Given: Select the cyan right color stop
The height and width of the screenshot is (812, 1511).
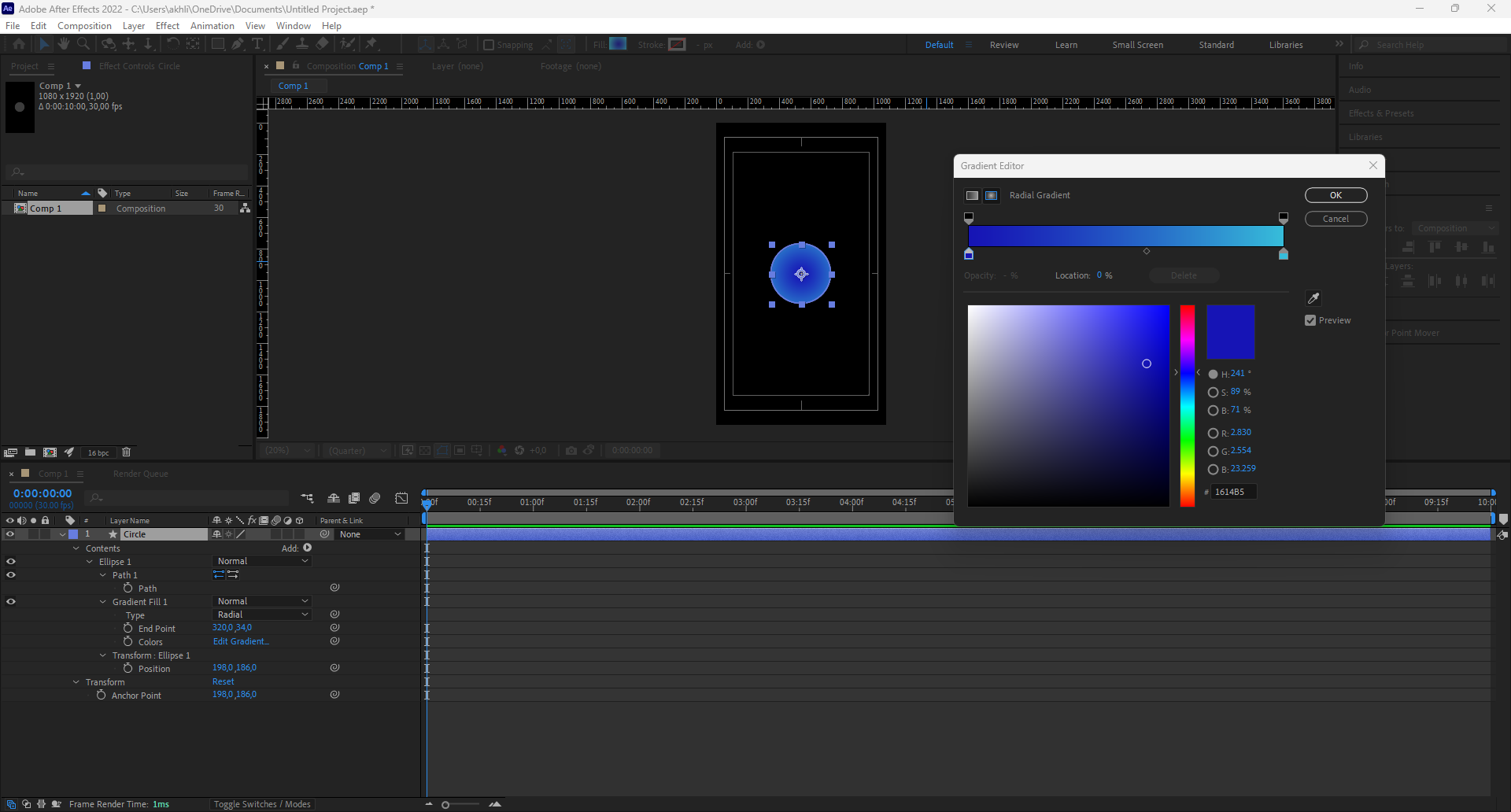Looking at the screenshot, I should [x=1284, y=254].
